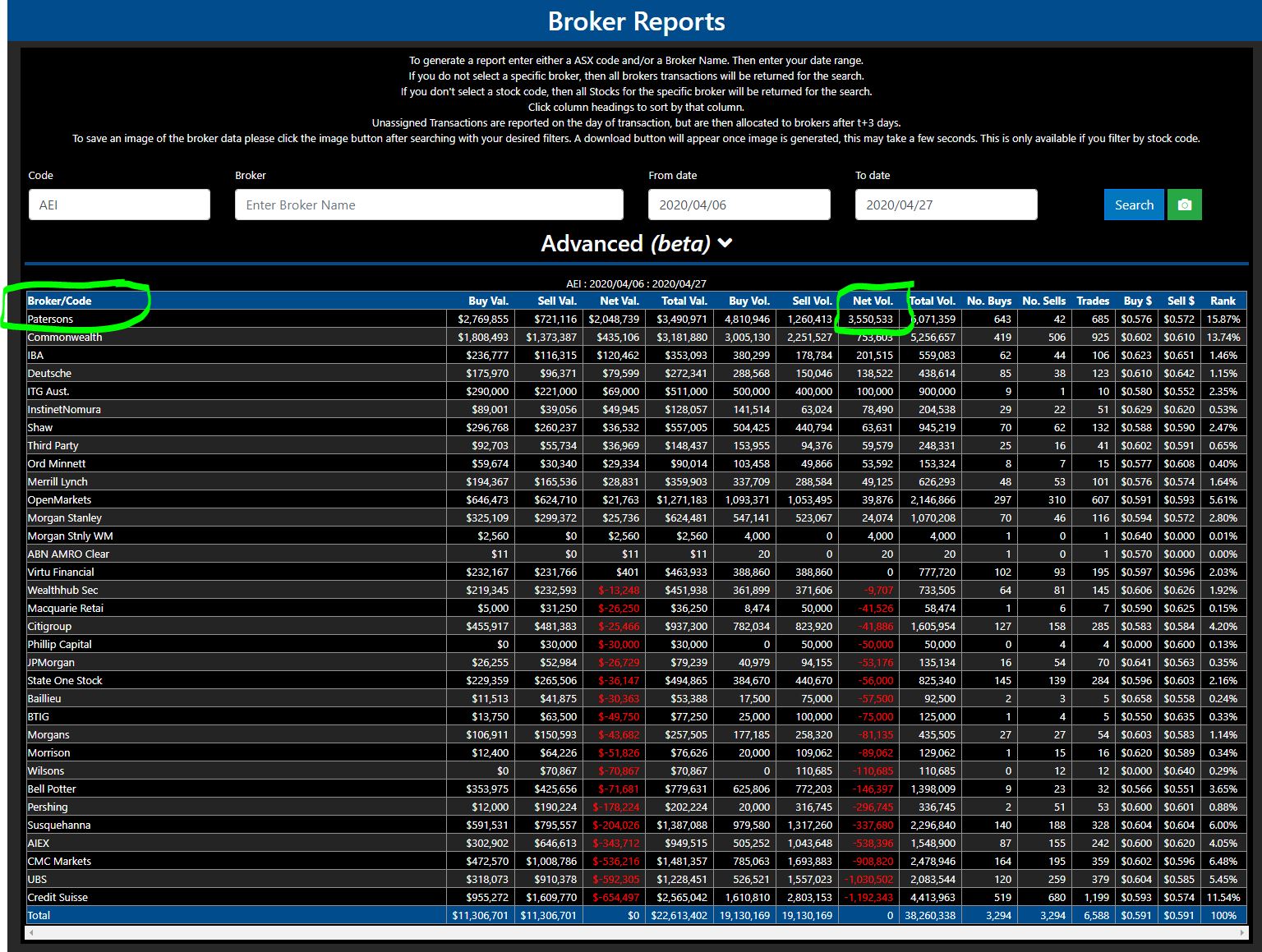The width and height of the screenshot is (1262, 952).
Task: Click the Pershing broker name
Action: point(48,807)
